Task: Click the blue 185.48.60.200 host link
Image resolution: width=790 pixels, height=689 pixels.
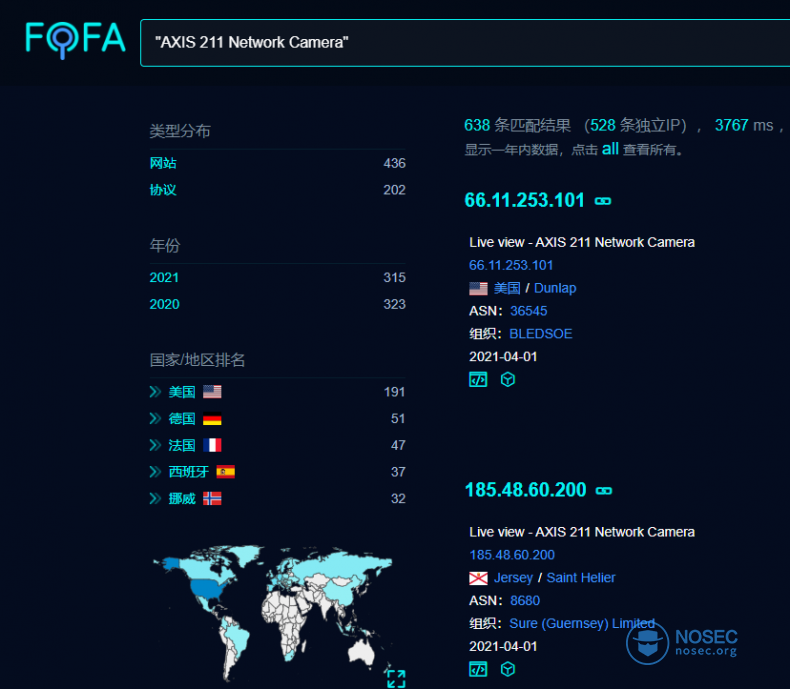Action: pos(512,555)
